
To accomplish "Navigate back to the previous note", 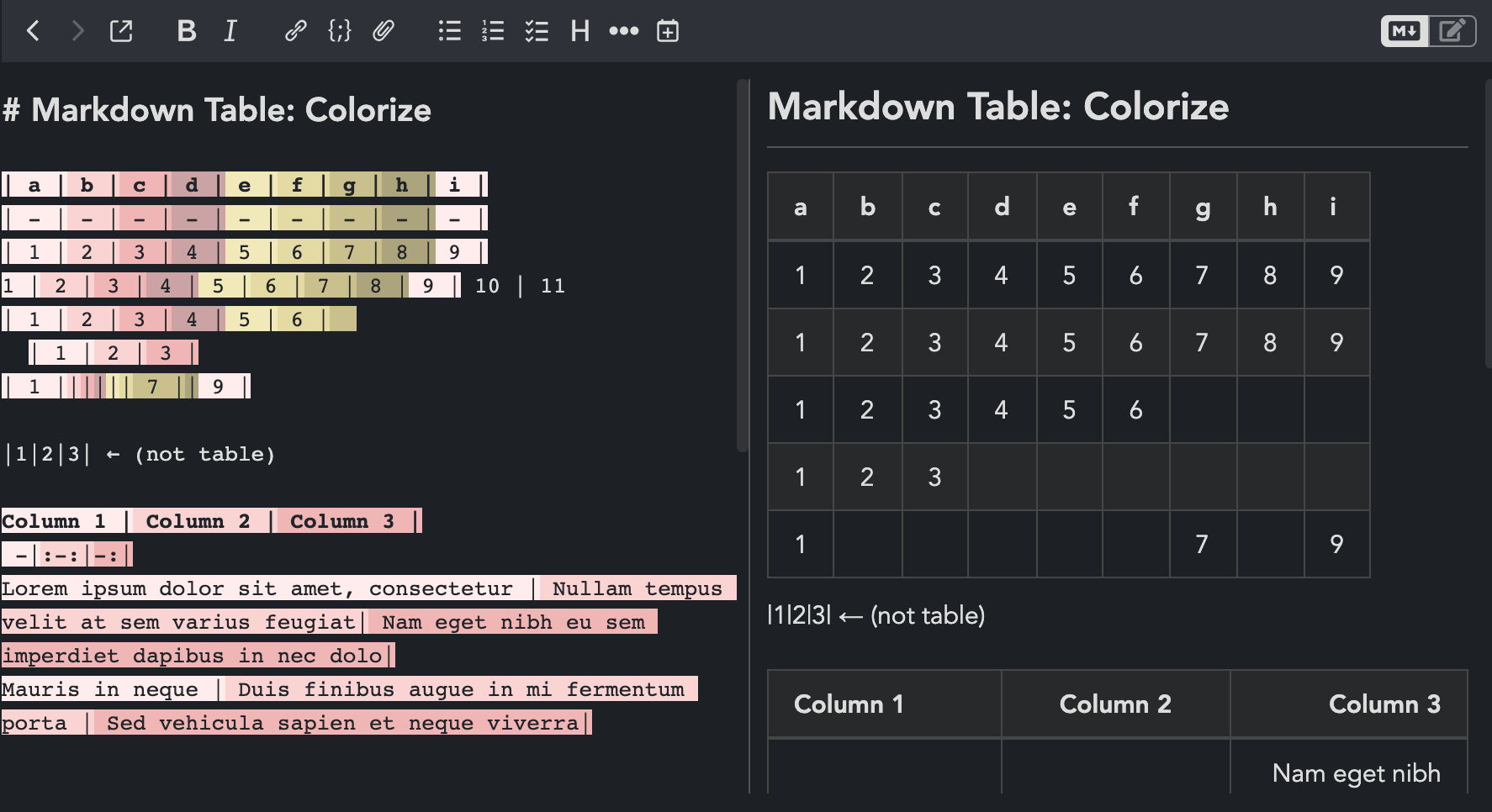I will coord(33,31).
